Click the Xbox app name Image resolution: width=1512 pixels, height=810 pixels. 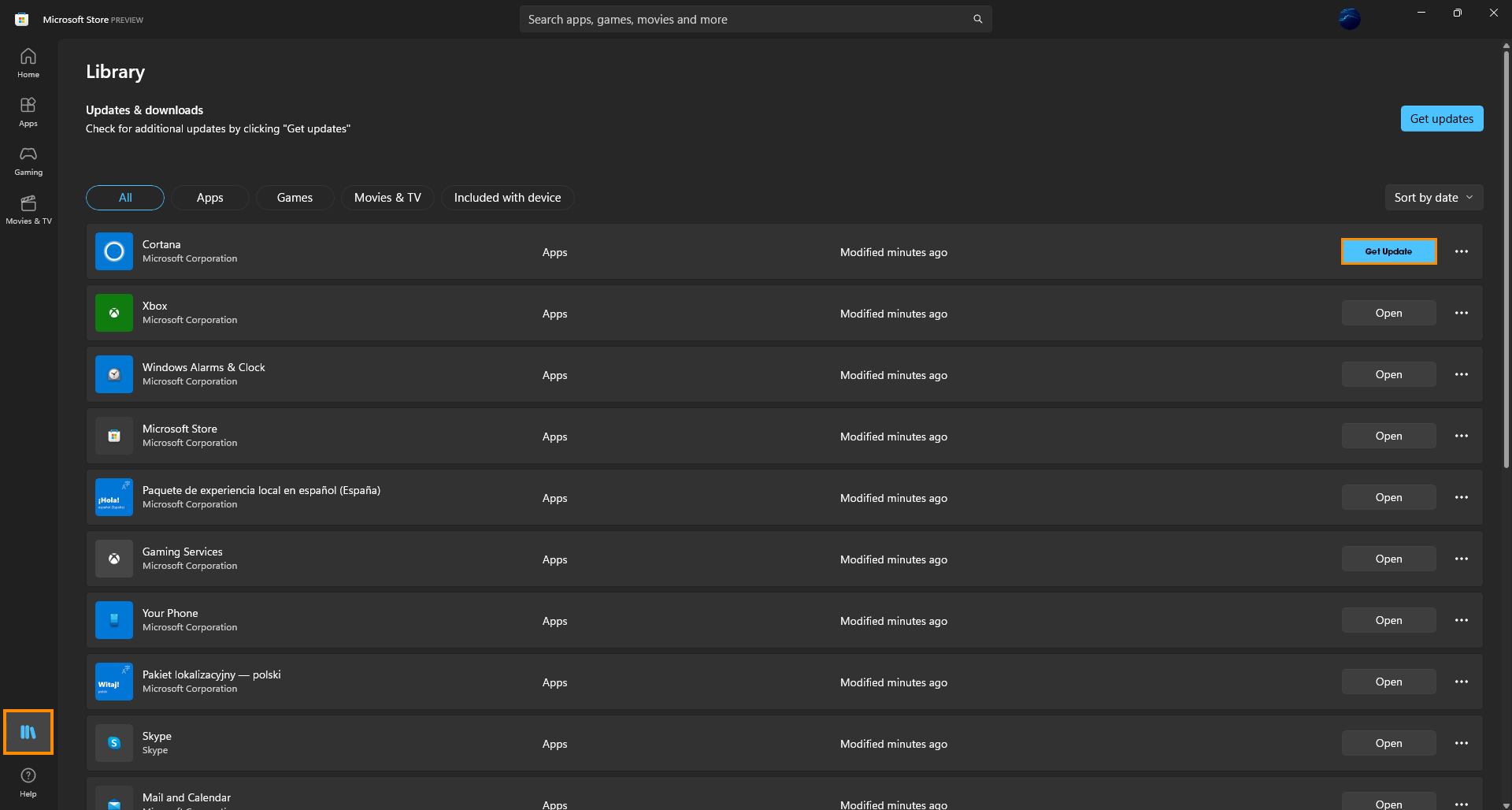coord(155,306)
